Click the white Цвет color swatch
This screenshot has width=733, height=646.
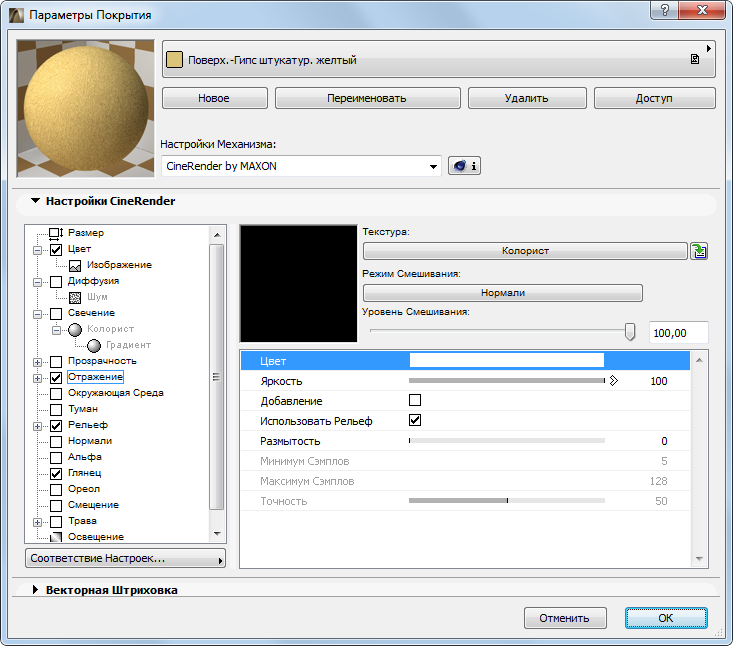coord(507,360)
